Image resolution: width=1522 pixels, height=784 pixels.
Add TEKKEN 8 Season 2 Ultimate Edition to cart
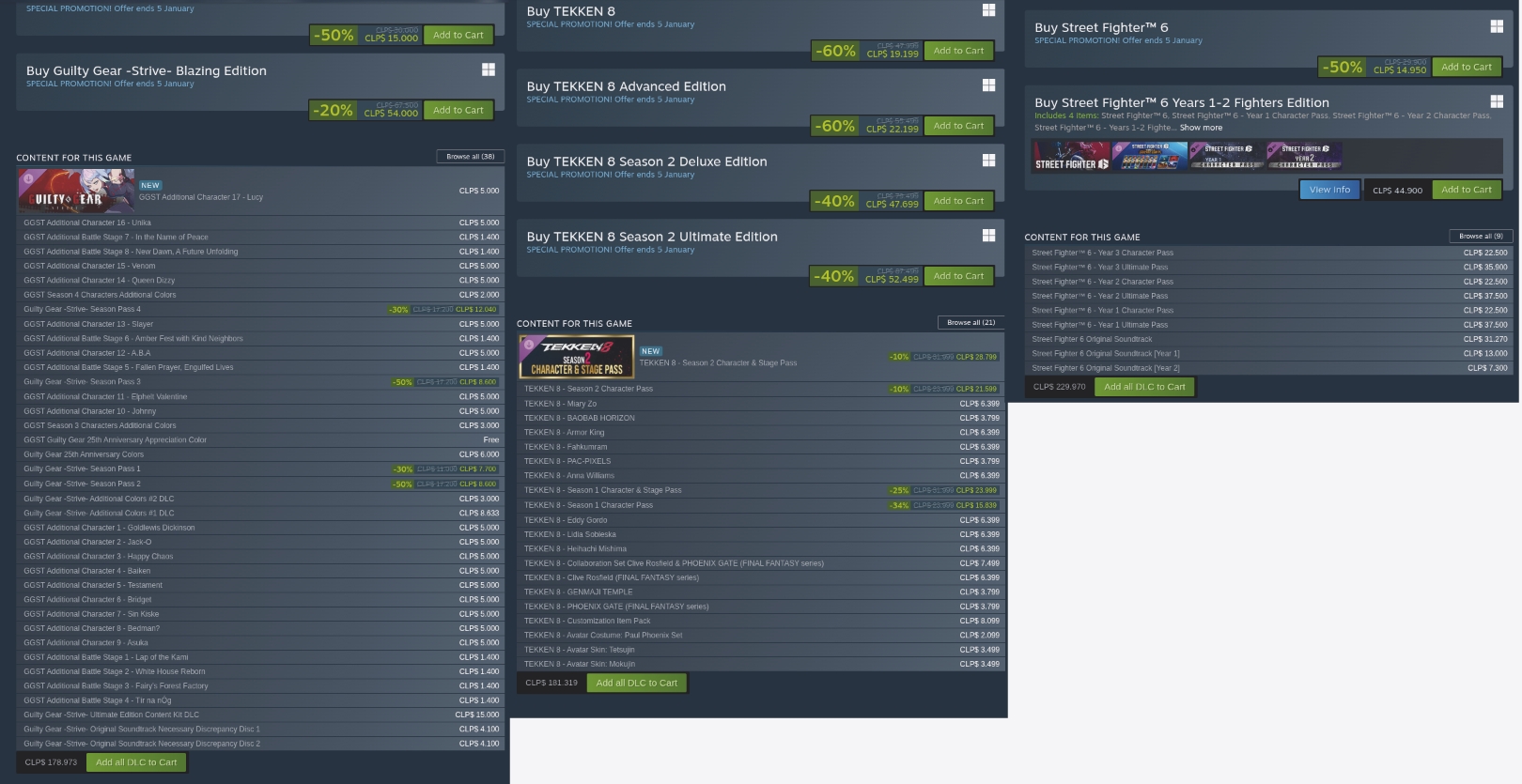958,276
